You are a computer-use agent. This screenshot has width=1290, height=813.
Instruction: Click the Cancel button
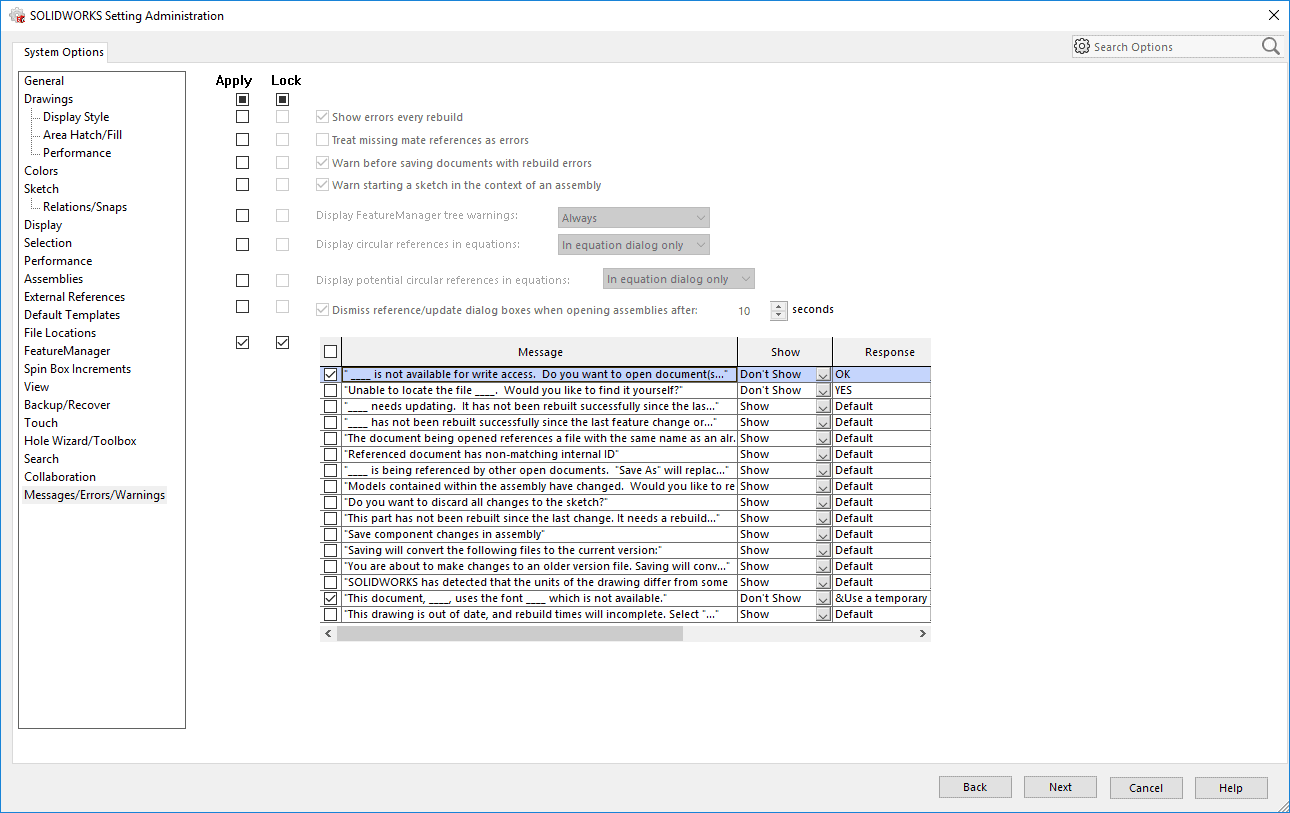[x=1146, y=787]
